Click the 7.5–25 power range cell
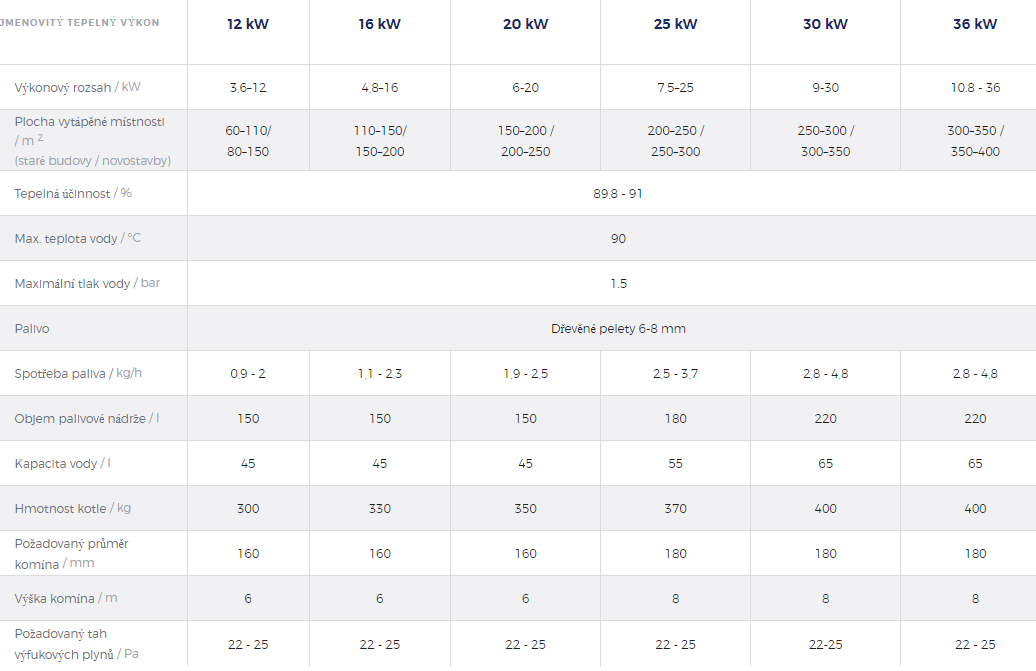 click(x=675, y=87)
